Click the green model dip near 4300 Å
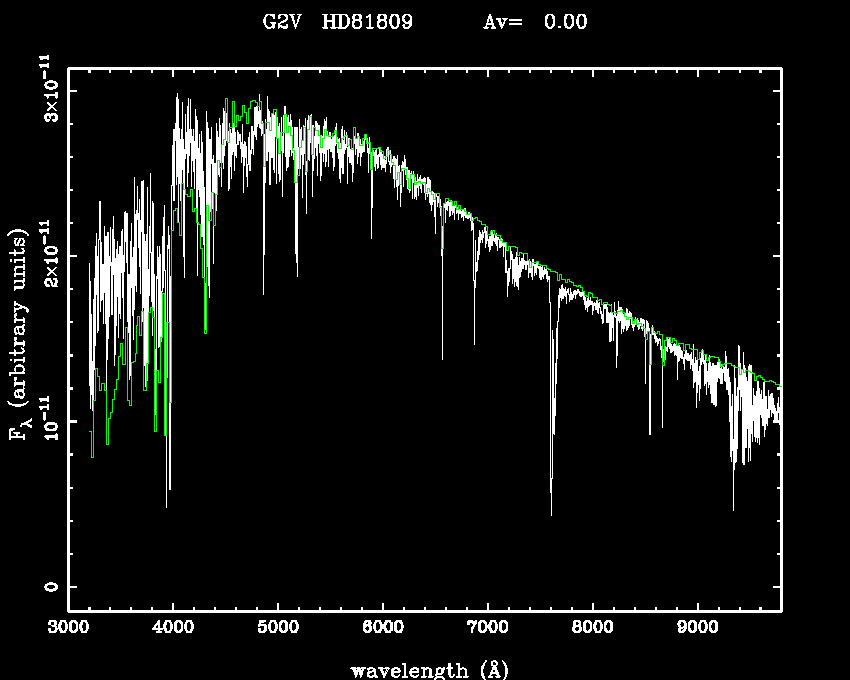This screenshot has height=680, width=850. point(206,331)
